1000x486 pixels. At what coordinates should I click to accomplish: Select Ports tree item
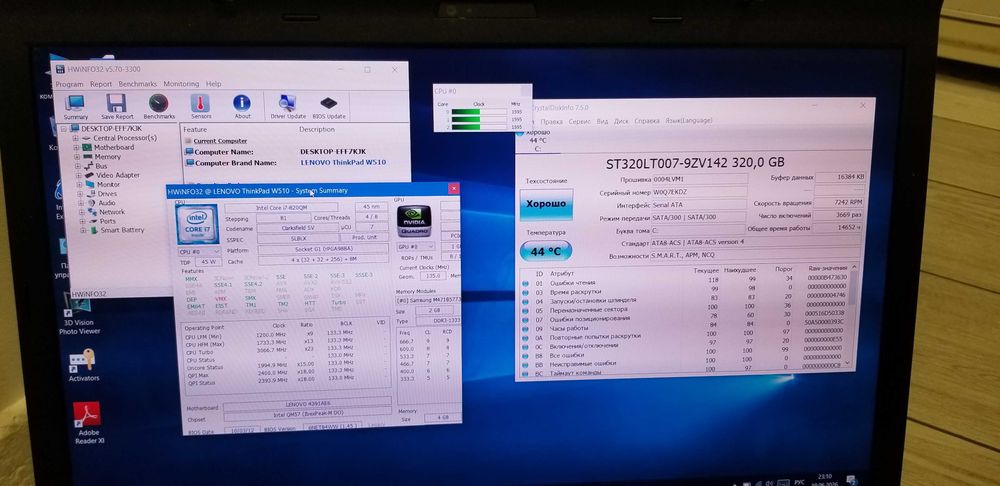click(x=104, y=221)
